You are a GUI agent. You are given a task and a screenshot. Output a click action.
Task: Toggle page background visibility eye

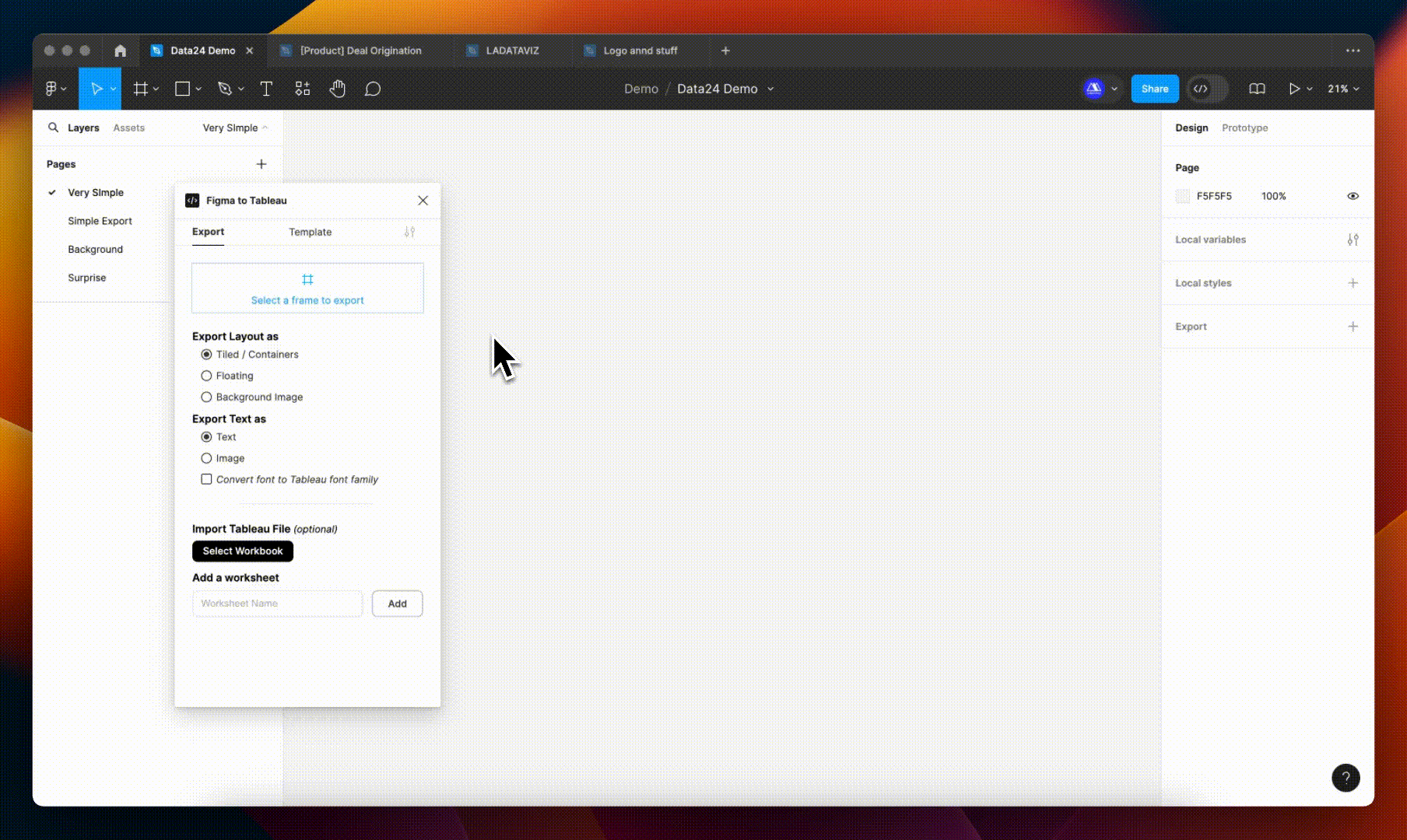(1353, 196)
